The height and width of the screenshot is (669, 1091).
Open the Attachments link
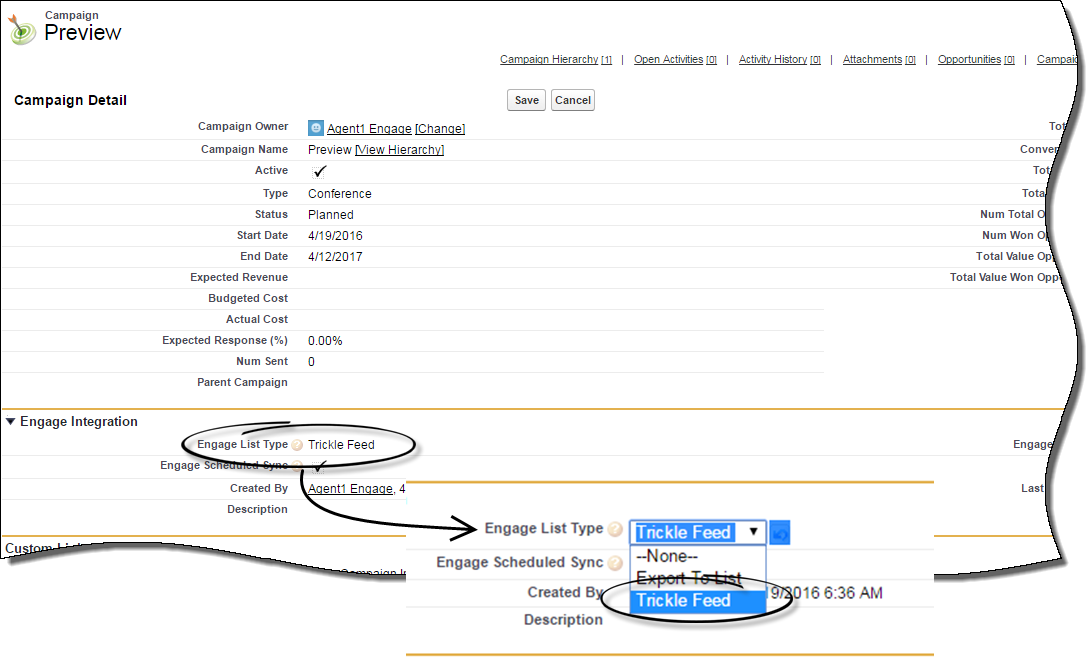872,60
